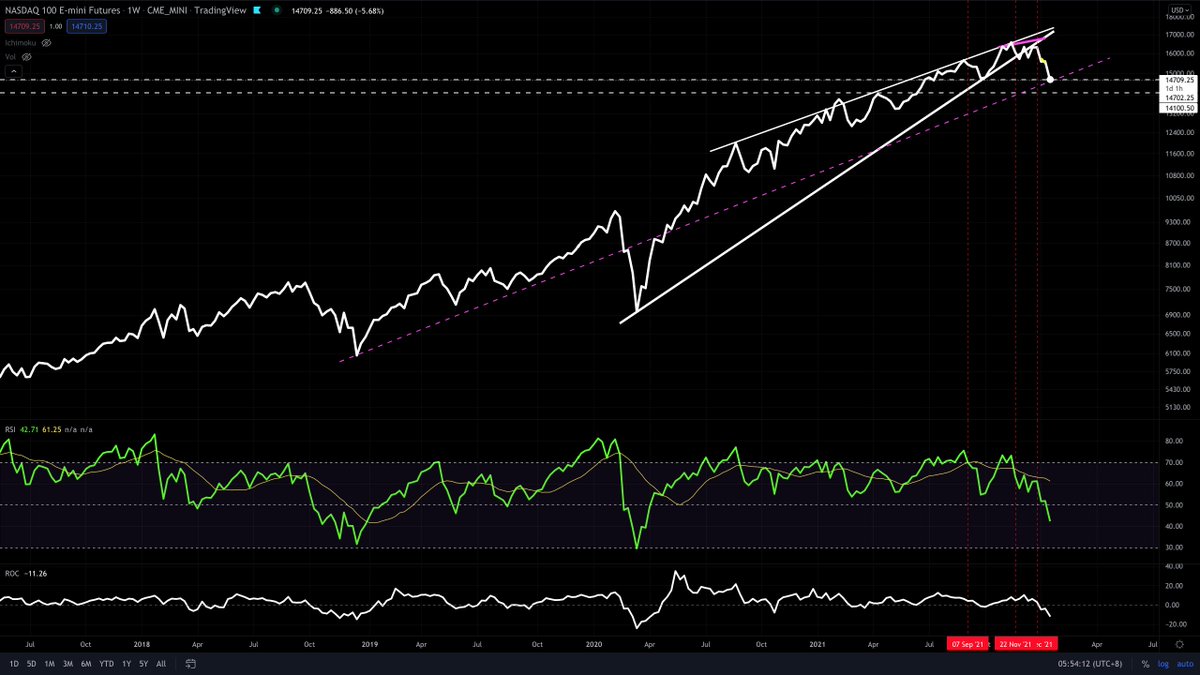The width and height of the screenshot is (1200, 675).
Task: Click the white last-price dot on chart
Action: [x=1050, y=78]
